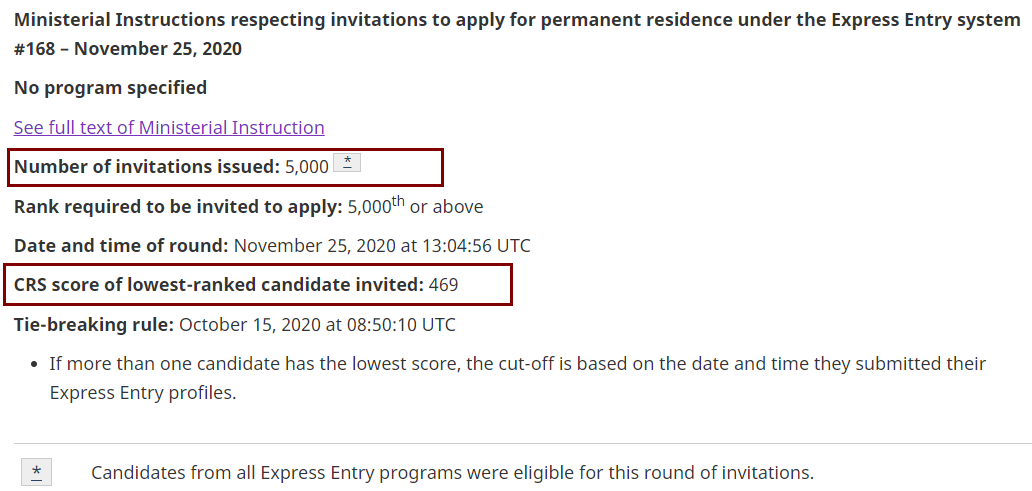Click the asterisk marker before the Candidates footnote

click(x=37, y=472)
